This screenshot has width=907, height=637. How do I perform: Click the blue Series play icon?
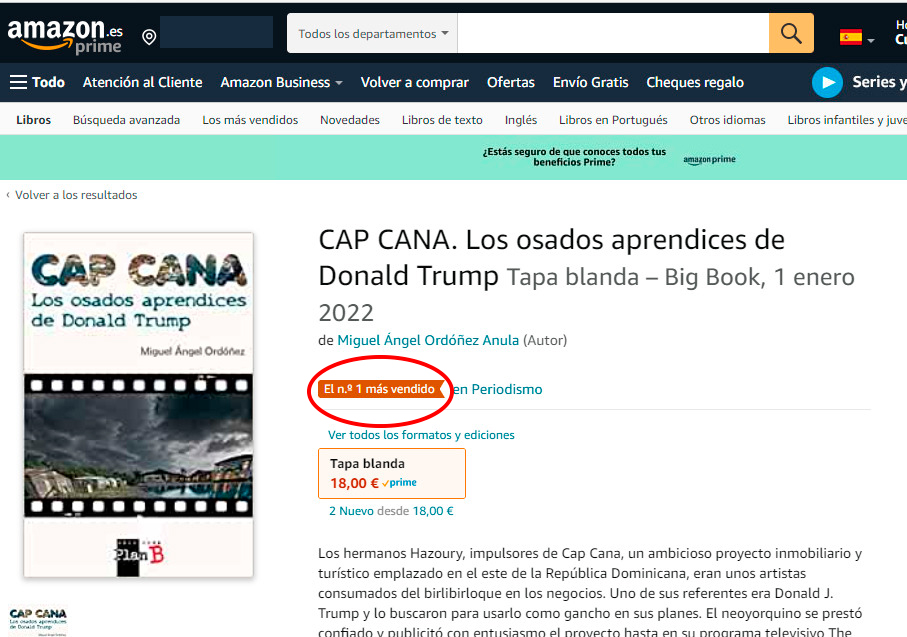(827, 83)
